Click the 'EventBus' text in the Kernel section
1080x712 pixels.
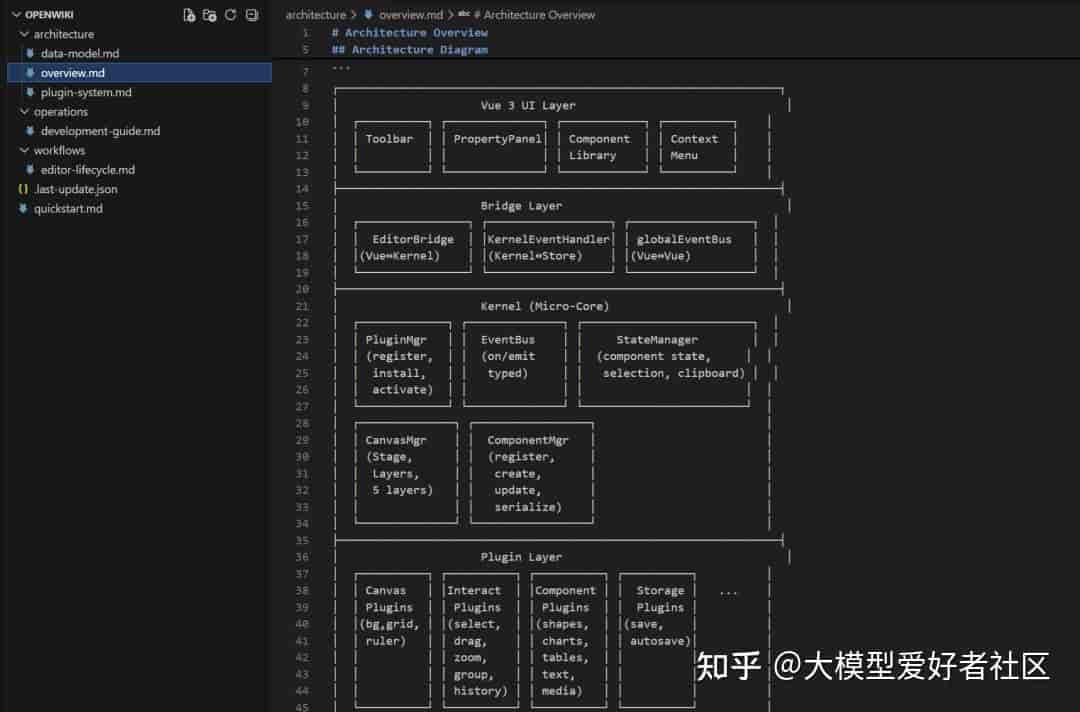pyautogui.click(x=508, y=339)
